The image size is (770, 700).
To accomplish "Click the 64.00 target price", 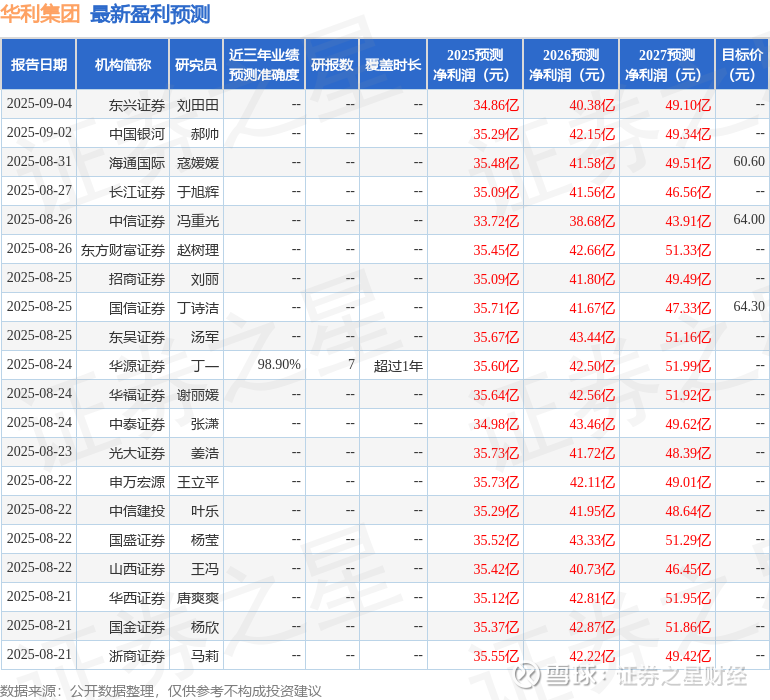I will [x=749, y=219].
